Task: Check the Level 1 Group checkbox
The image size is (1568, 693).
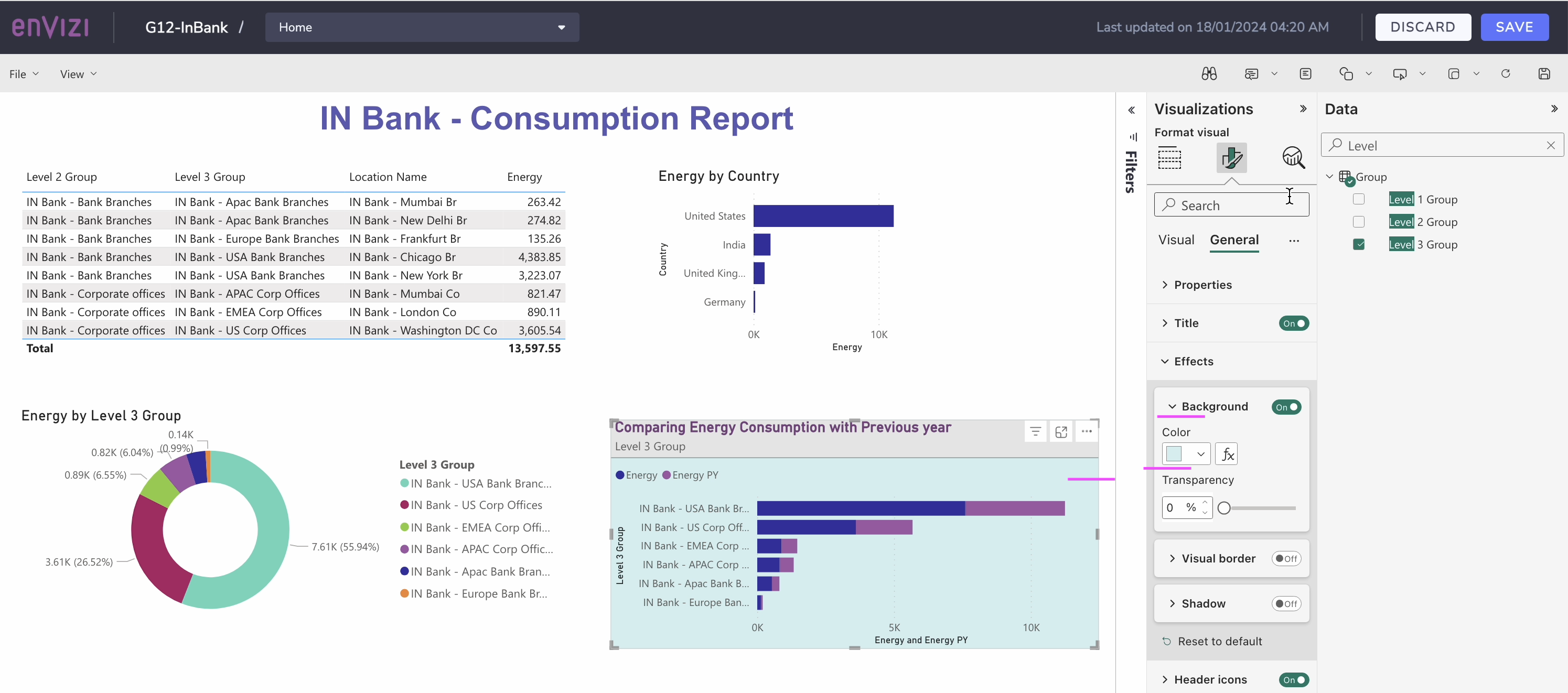Action: [x=1359, y=199]
